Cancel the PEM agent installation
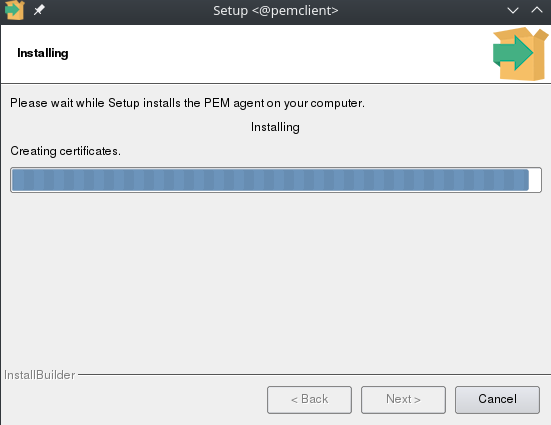The width and height of the screenshot is (551, 425). pyautogui.click(x=497, y=400)
